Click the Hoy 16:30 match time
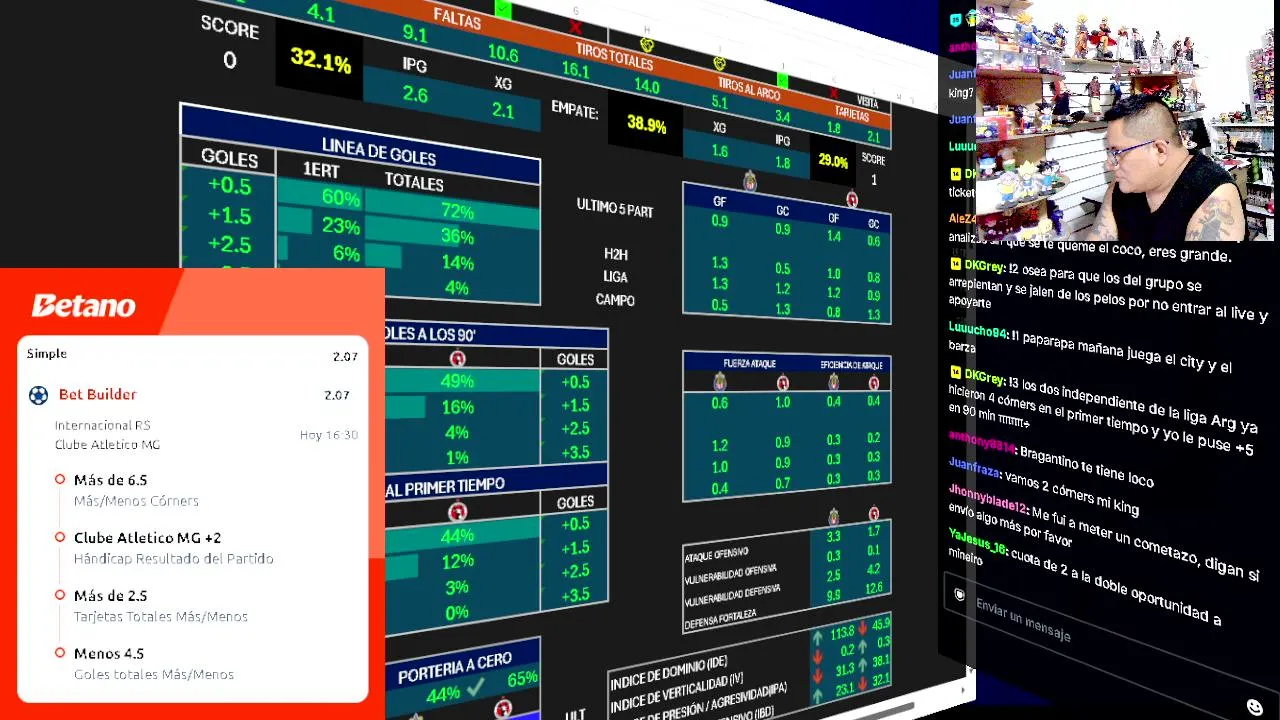 click(x=328, y=435)
